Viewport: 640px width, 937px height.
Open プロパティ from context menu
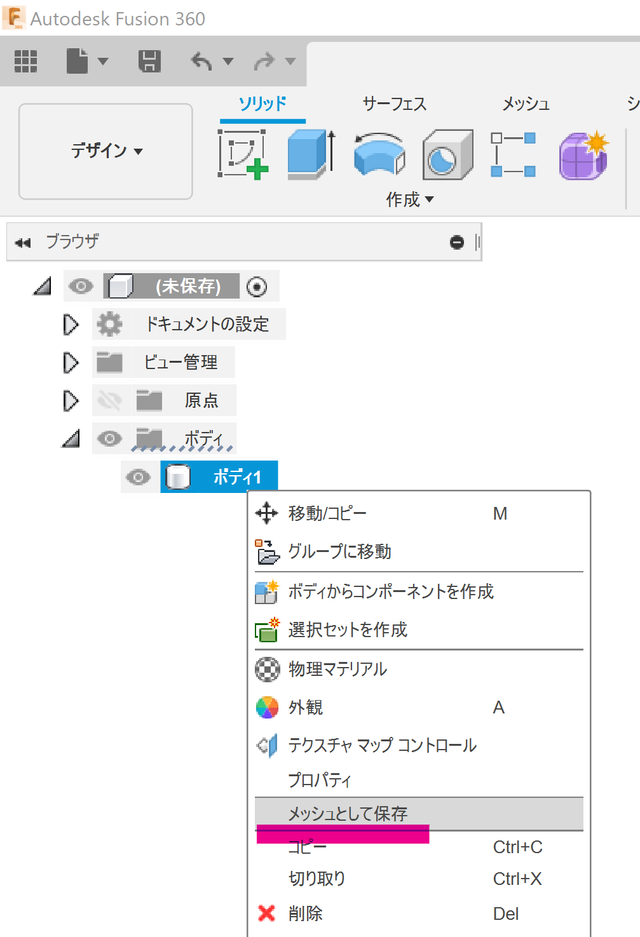pyautogui.click(x=419, y=780)
